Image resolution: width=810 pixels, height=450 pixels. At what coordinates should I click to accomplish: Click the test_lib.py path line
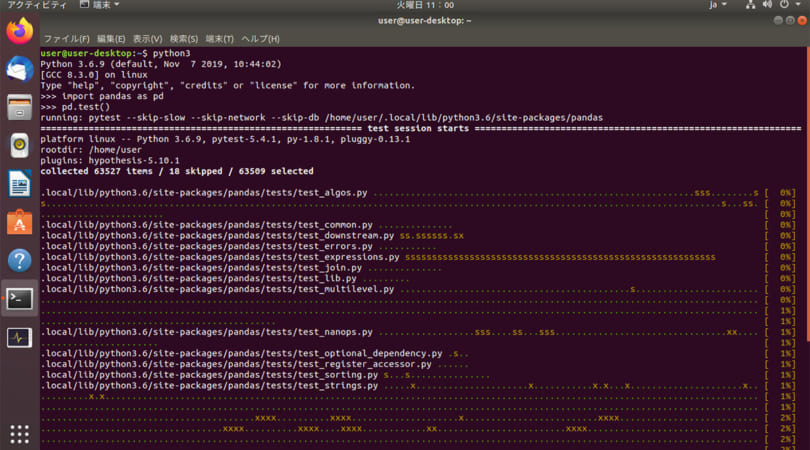[198, 278]
